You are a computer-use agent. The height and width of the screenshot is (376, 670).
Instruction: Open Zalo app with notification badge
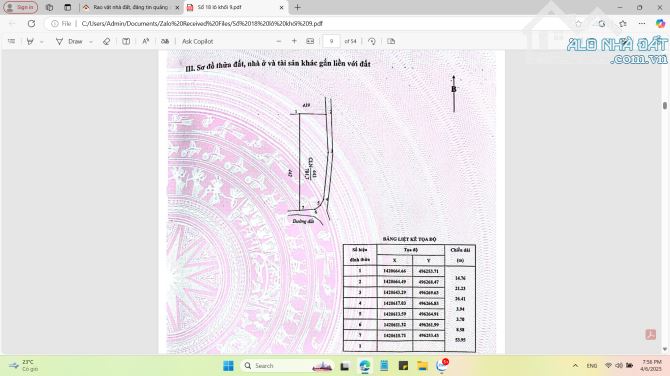click(x=442, y=365)
